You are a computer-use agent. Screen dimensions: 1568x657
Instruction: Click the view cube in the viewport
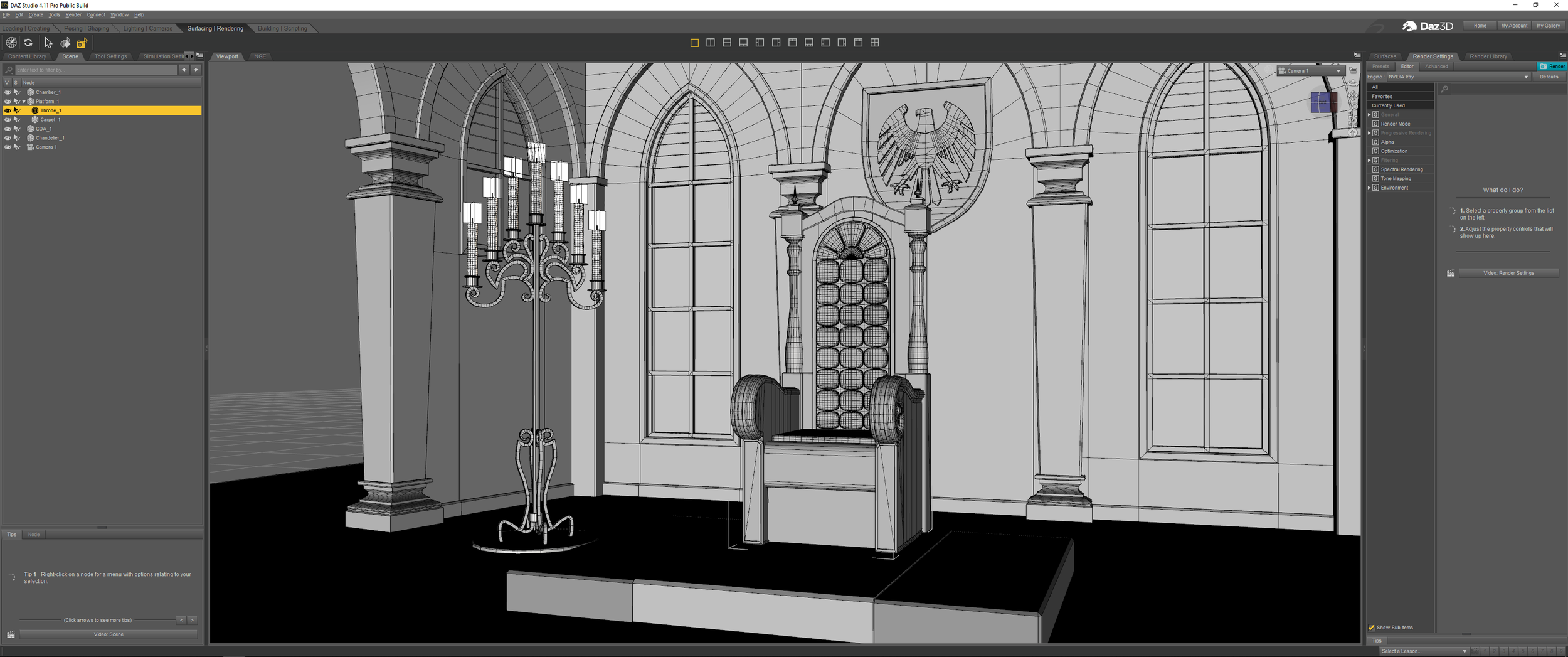coord(1323,102)
